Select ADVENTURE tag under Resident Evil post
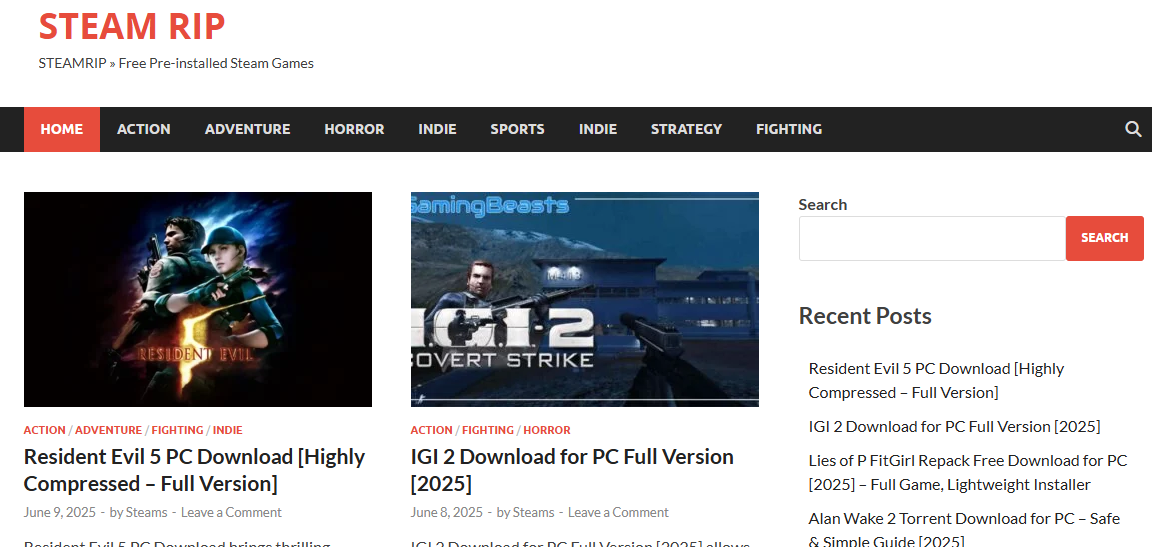This screenshot has height=547, width=1152. [x=109, y=430]
